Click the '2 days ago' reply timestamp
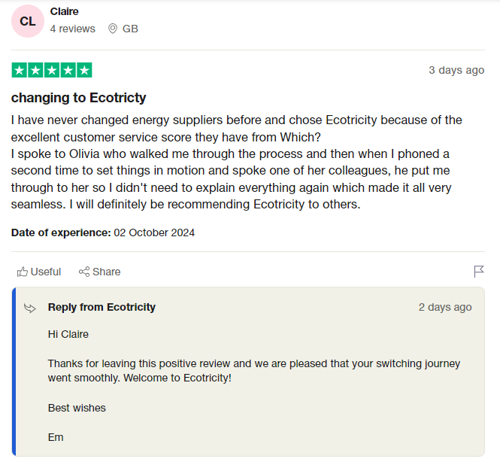 click(445, 307)
